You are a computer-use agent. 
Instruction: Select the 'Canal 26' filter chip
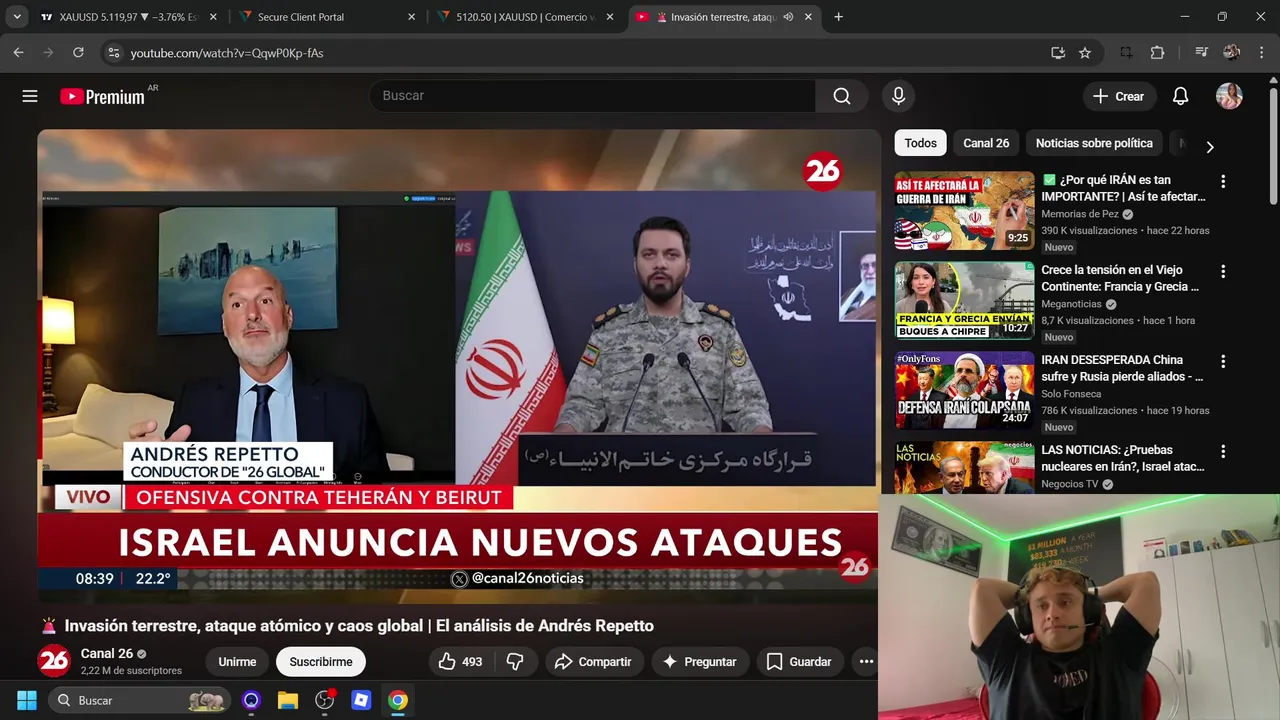986,143
